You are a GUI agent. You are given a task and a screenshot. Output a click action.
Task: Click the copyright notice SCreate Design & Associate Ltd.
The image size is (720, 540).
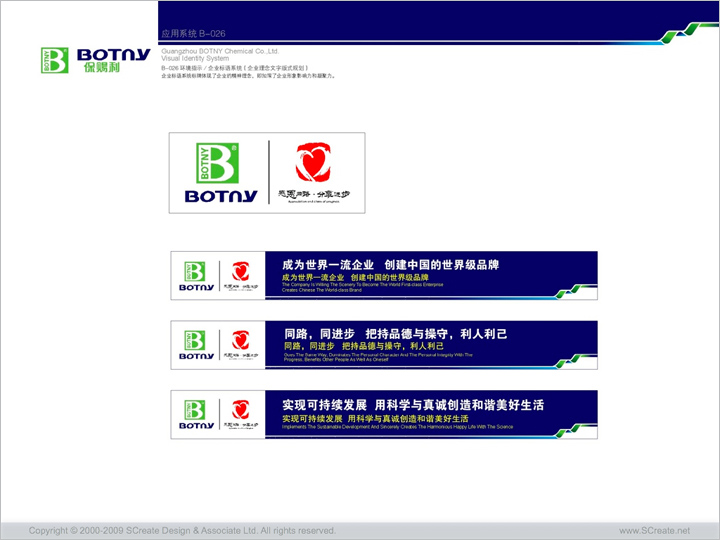click(x=182, y=530)
